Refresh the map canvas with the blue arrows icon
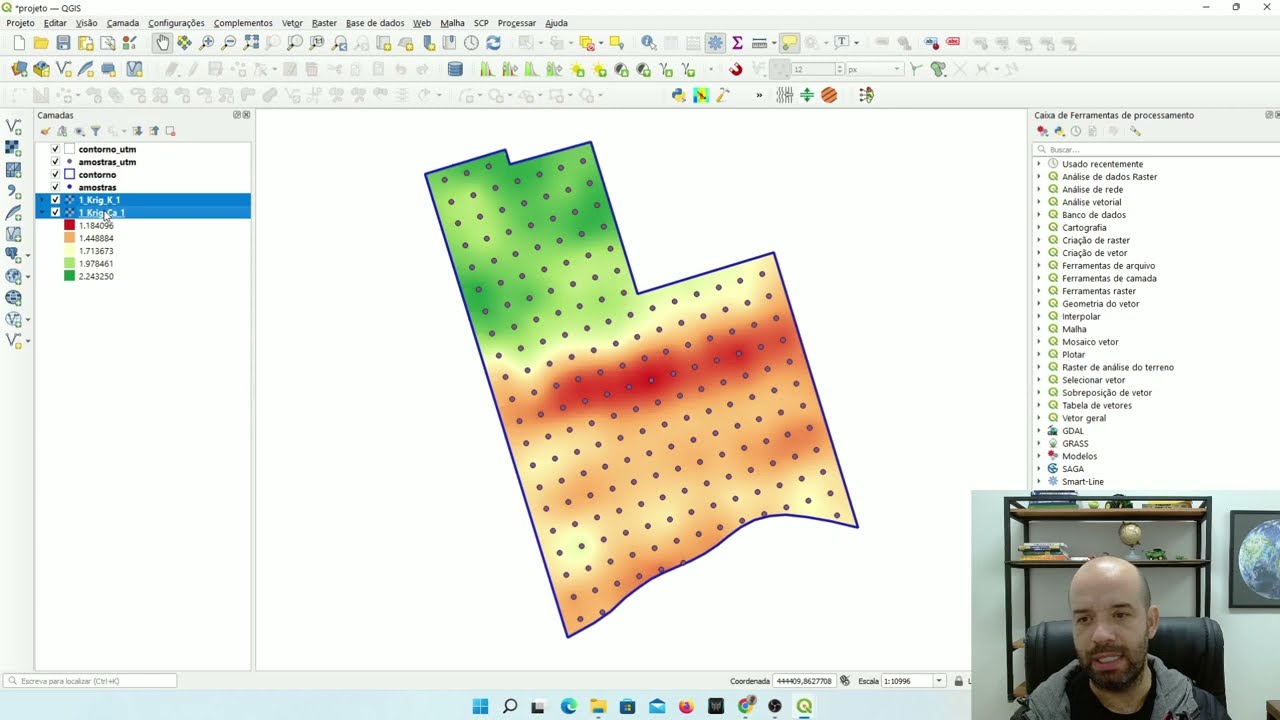The image size is (1280, 720). 493,43
